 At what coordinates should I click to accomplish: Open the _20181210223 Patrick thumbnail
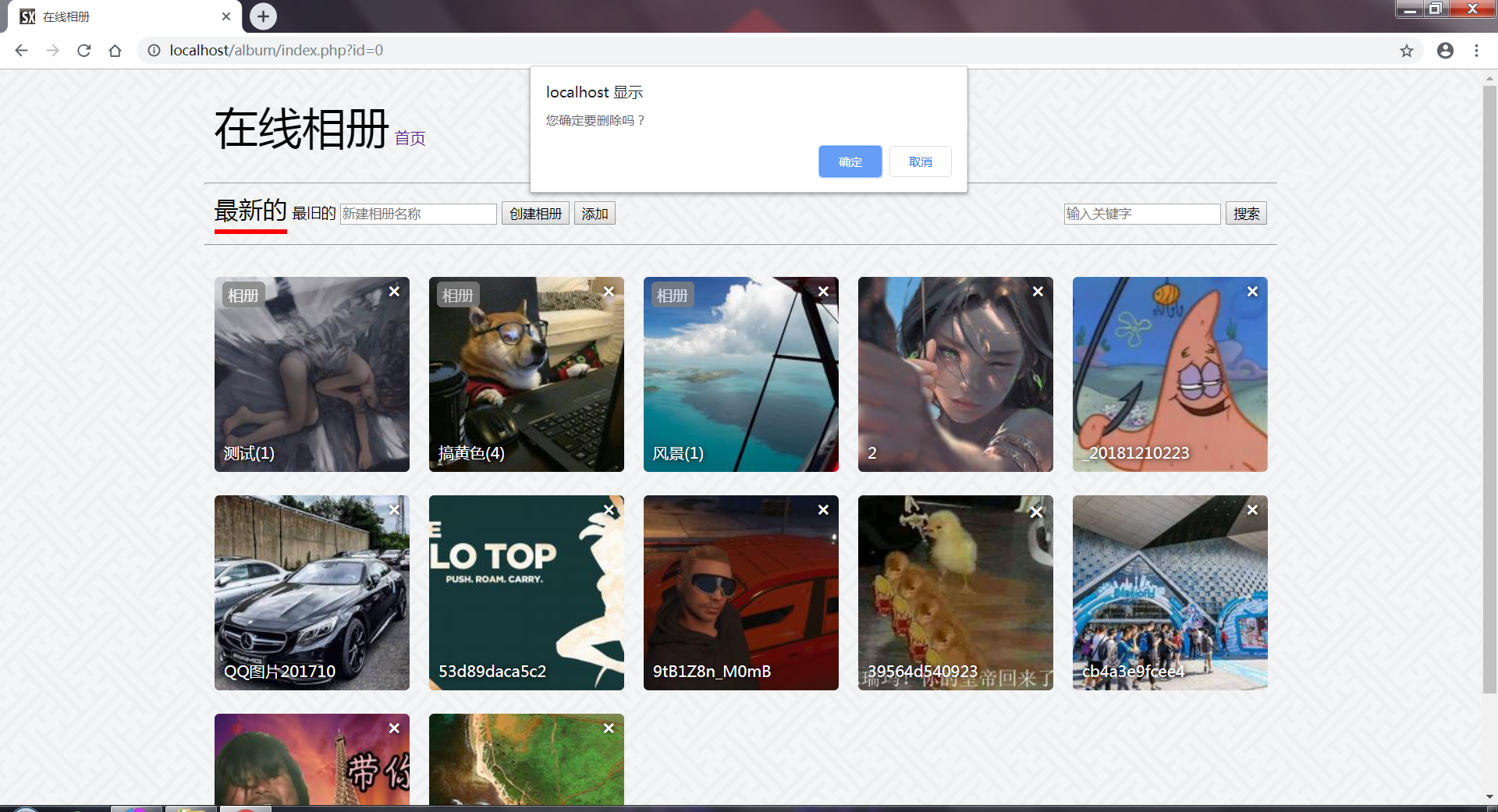click(x=1170, y=374)
